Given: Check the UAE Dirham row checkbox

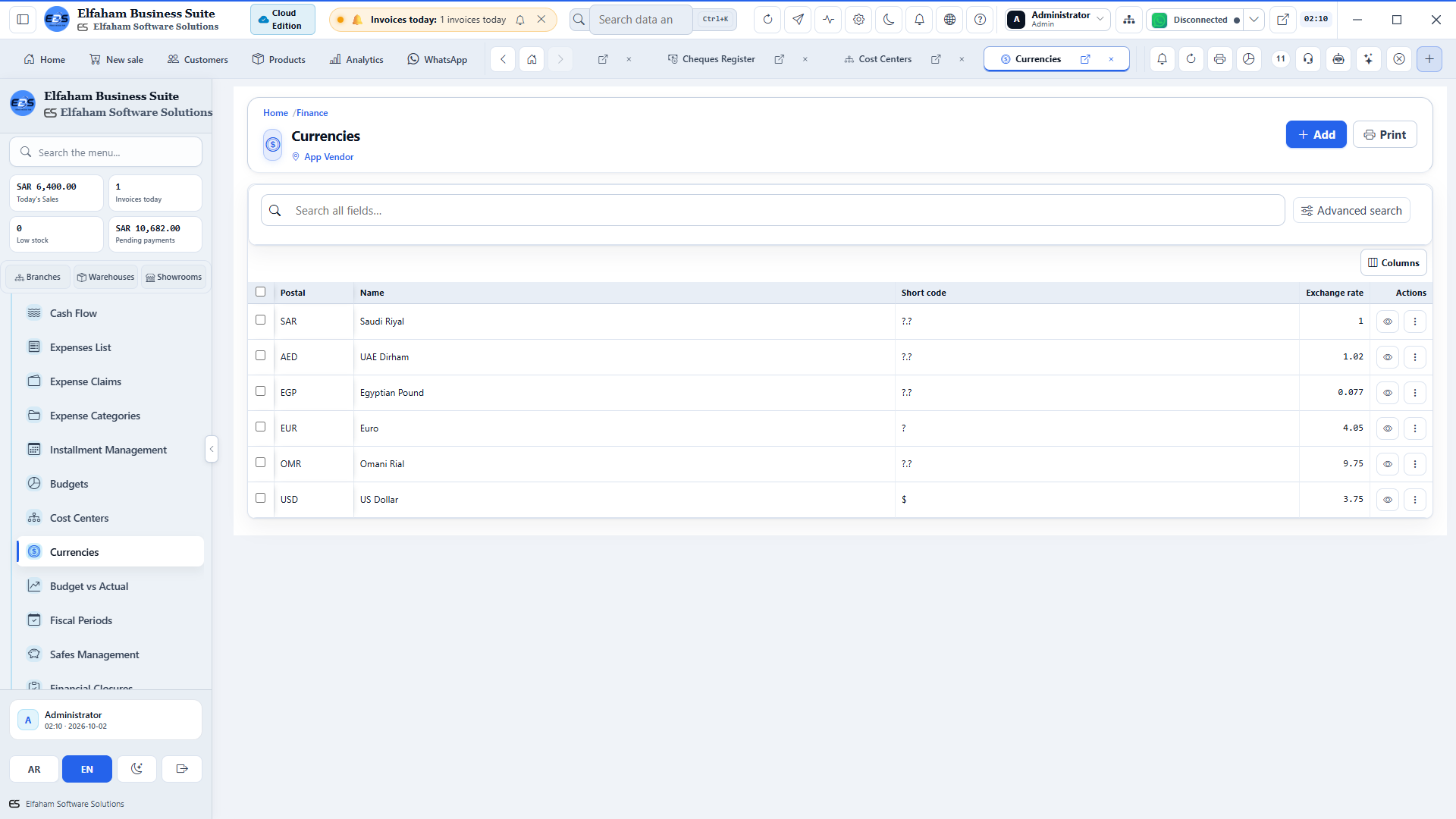Looking at the screenshot, I should pos(261,356).
